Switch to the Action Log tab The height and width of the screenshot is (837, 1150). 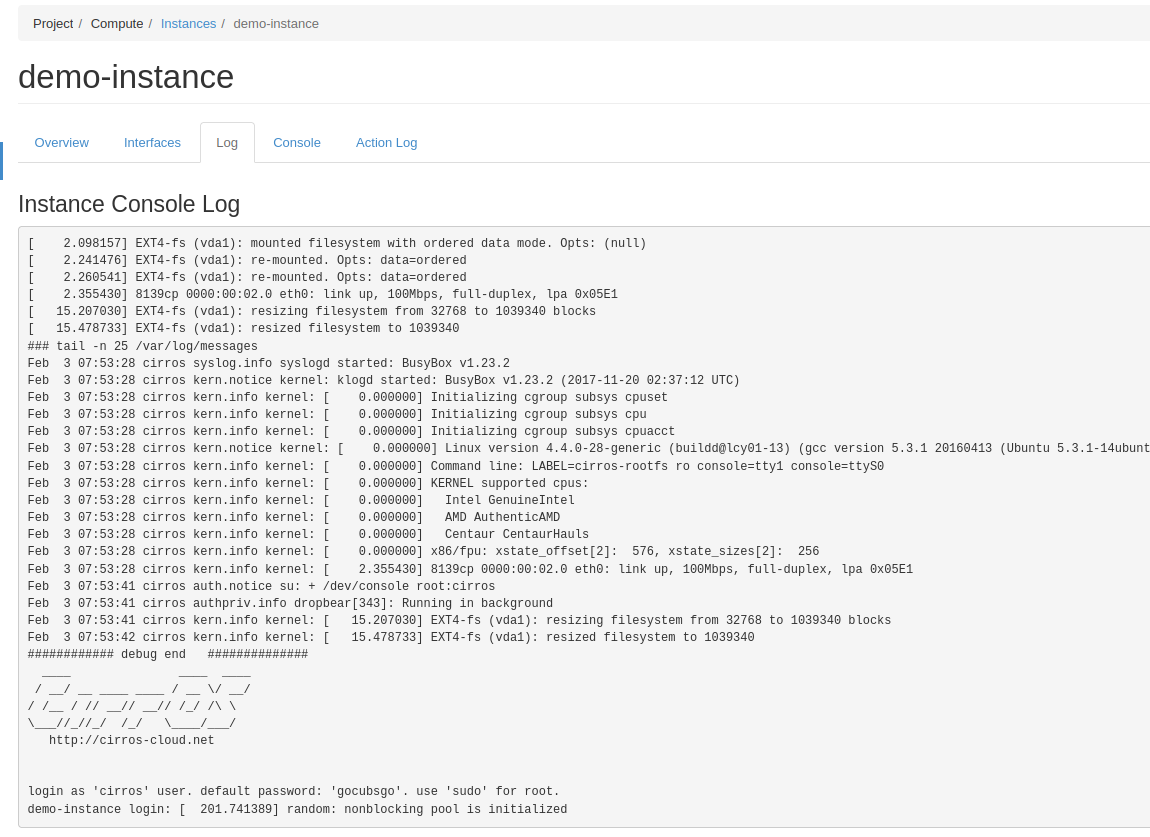pos(387,143)
